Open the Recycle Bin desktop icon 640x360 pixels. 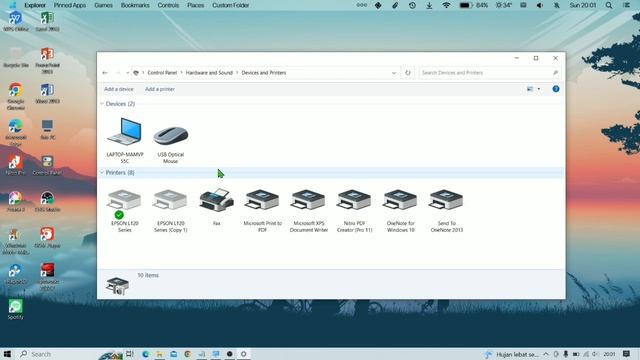pyautogui.click(x=16, y=57)
